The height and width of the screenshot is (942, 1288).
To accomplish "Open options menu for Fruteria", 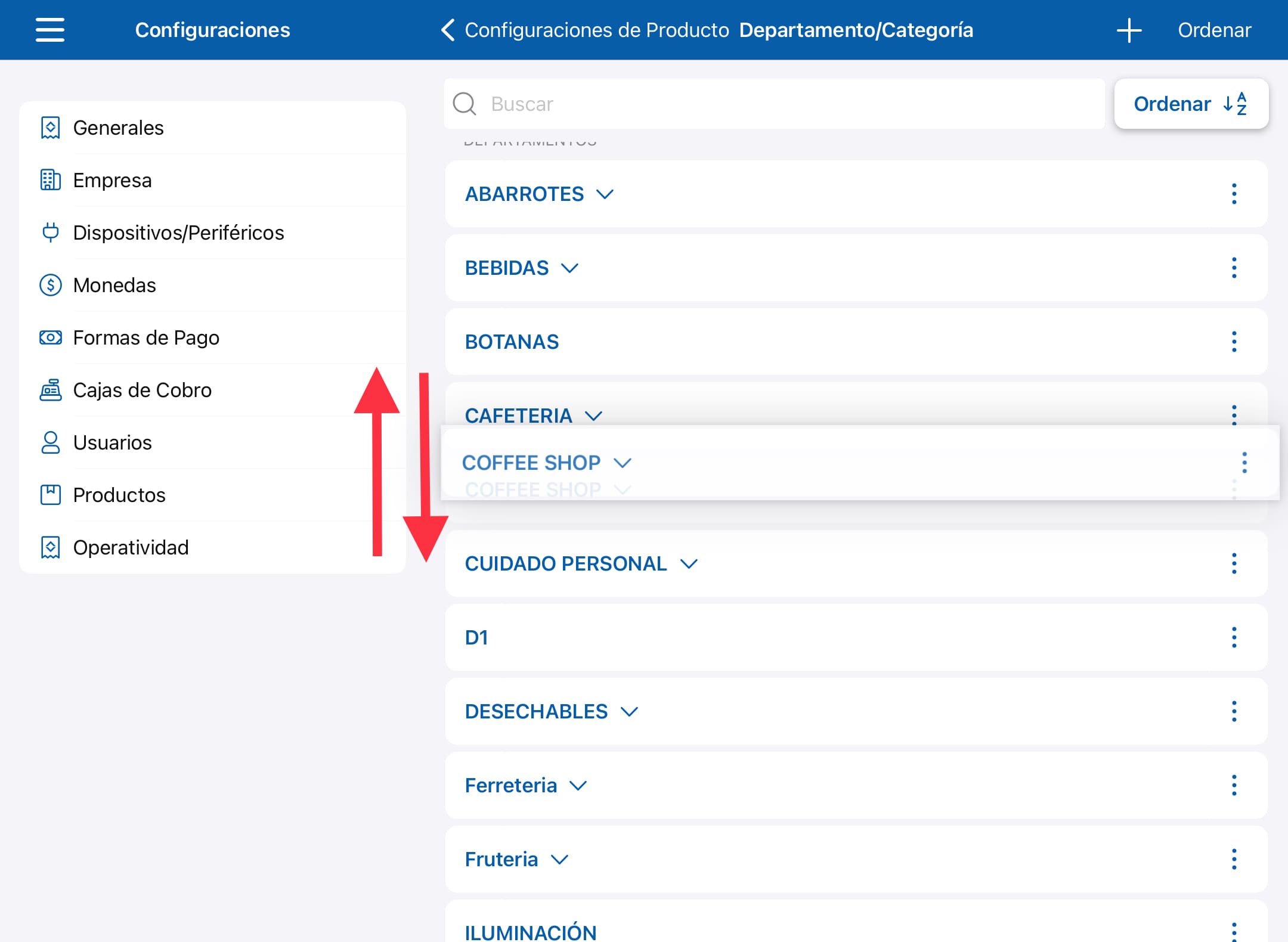I will pyautogui.click(x=1234, y=859).
